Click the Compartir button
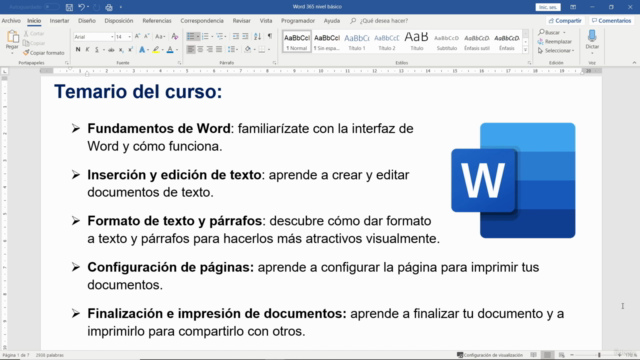 pos(565,21)
